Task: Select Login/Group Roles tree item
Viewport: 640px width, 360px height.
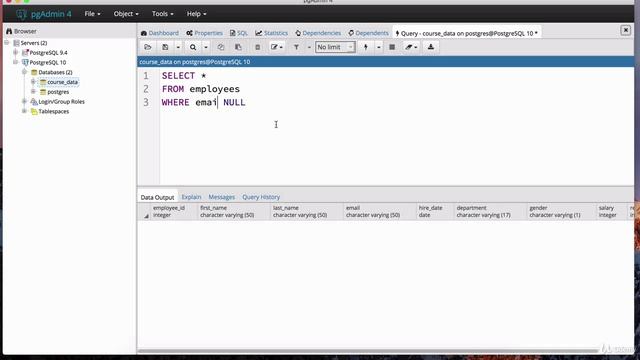Action: pos(61,102)
